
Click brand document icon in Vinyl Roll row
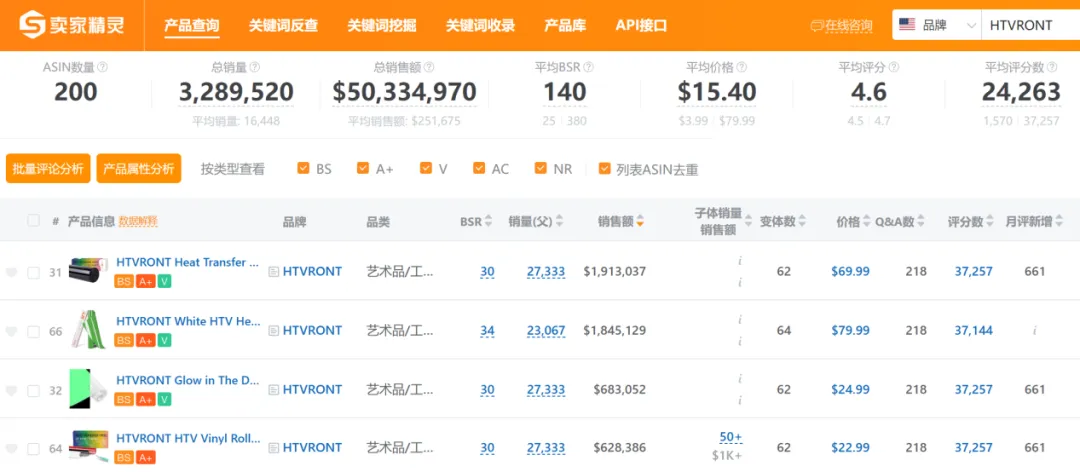click(273, 448)
